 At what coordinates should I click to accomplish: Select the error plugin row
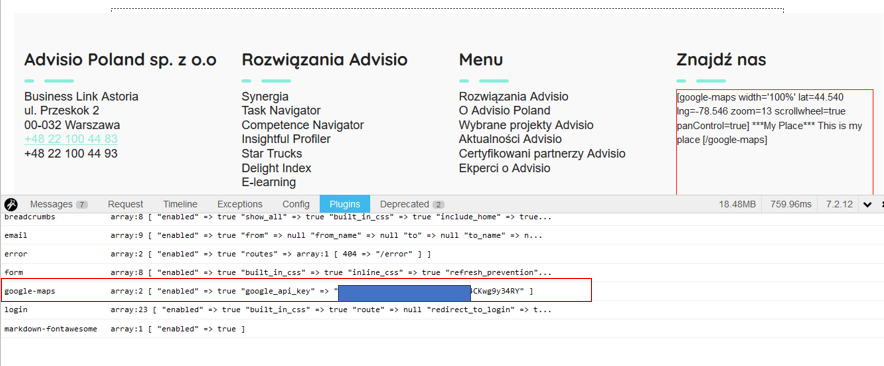click(x=442, y=253)
